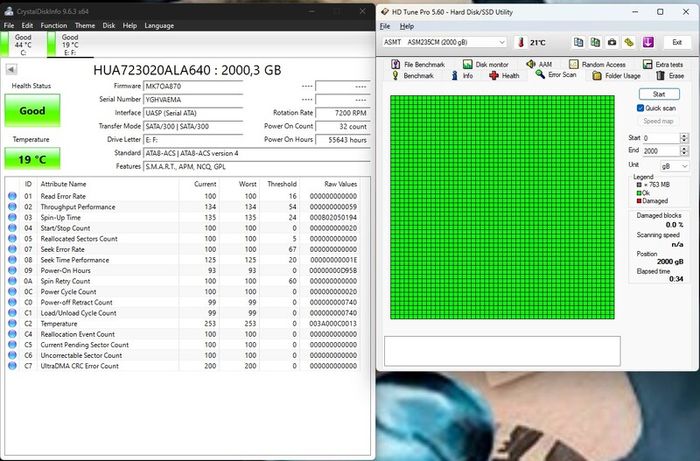Open the Extra tests tab

662,64
